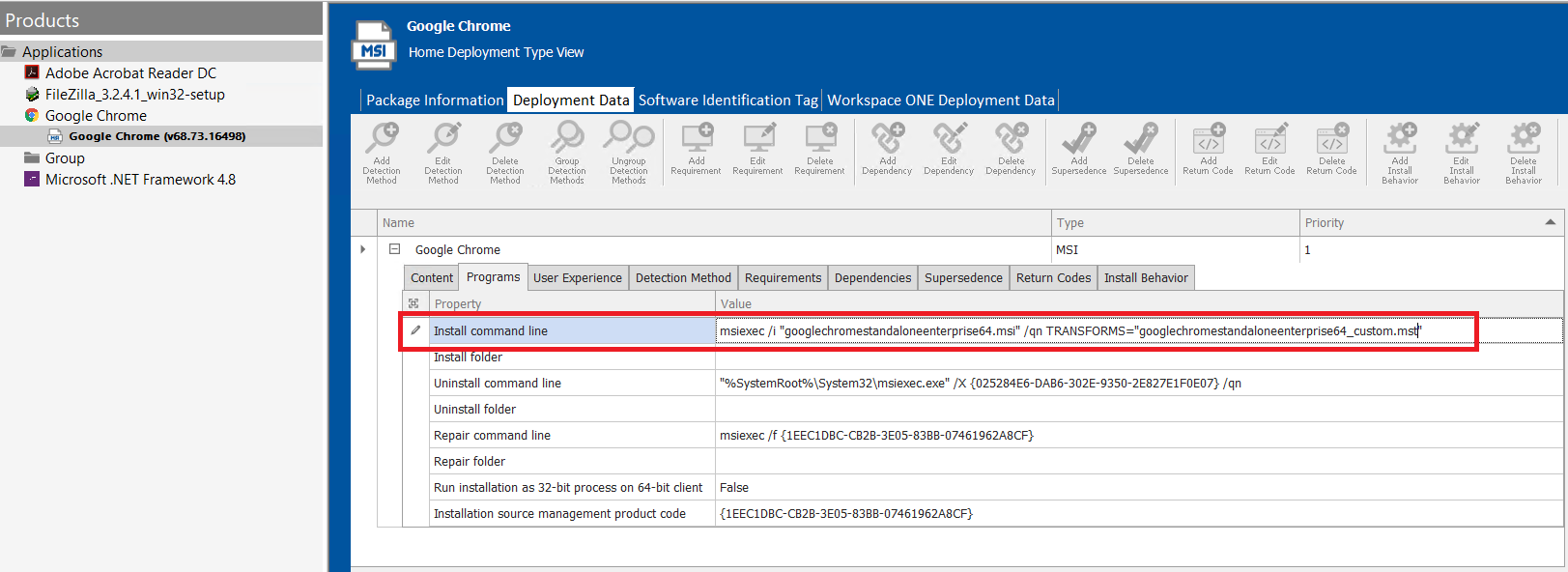Click the Uninstall command line value cell
This screenshot has width=1568, height=572.
point(980,384)
